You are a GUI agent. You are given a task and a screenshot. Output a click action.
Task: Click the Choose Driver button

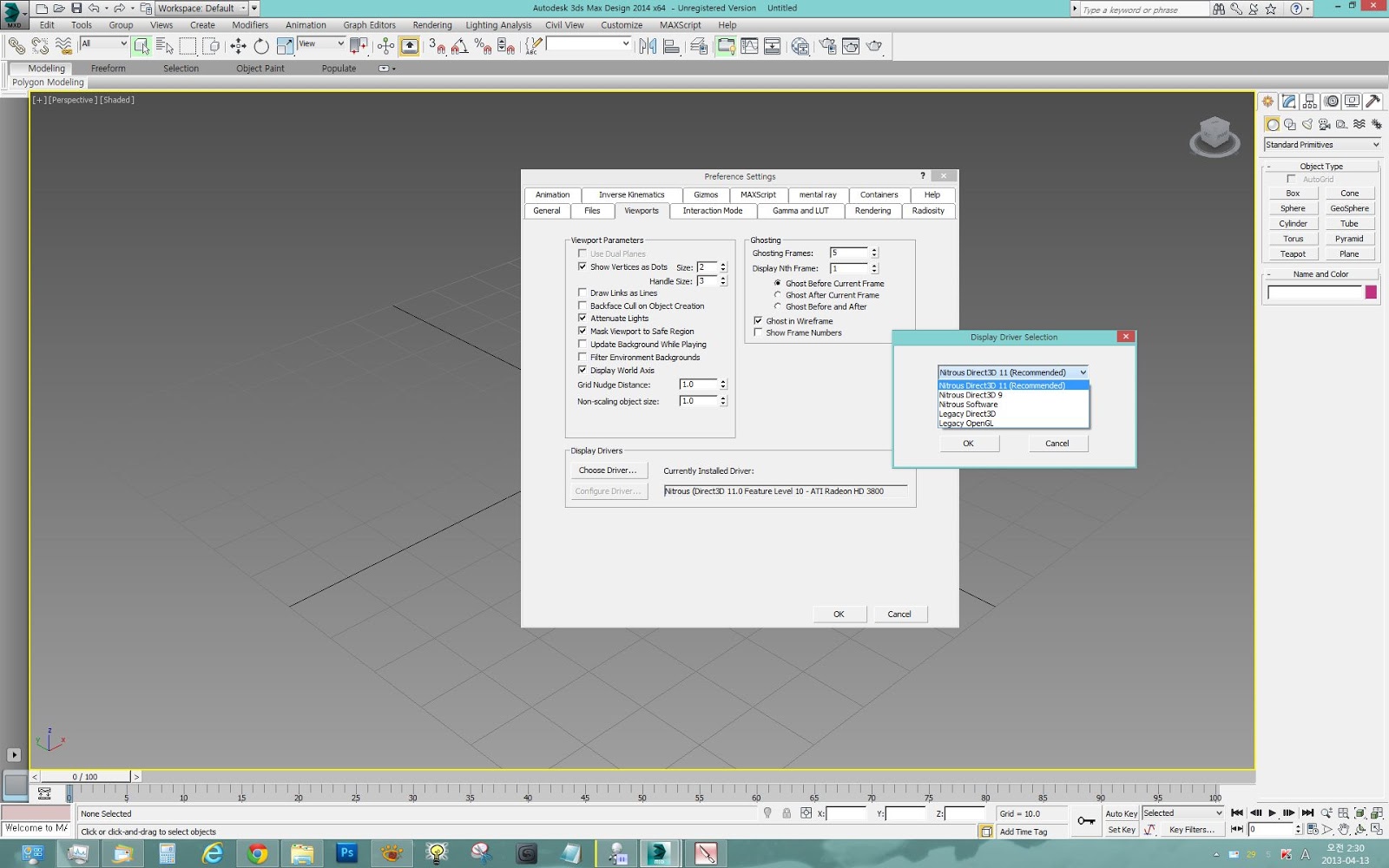(x=608, y=470)
